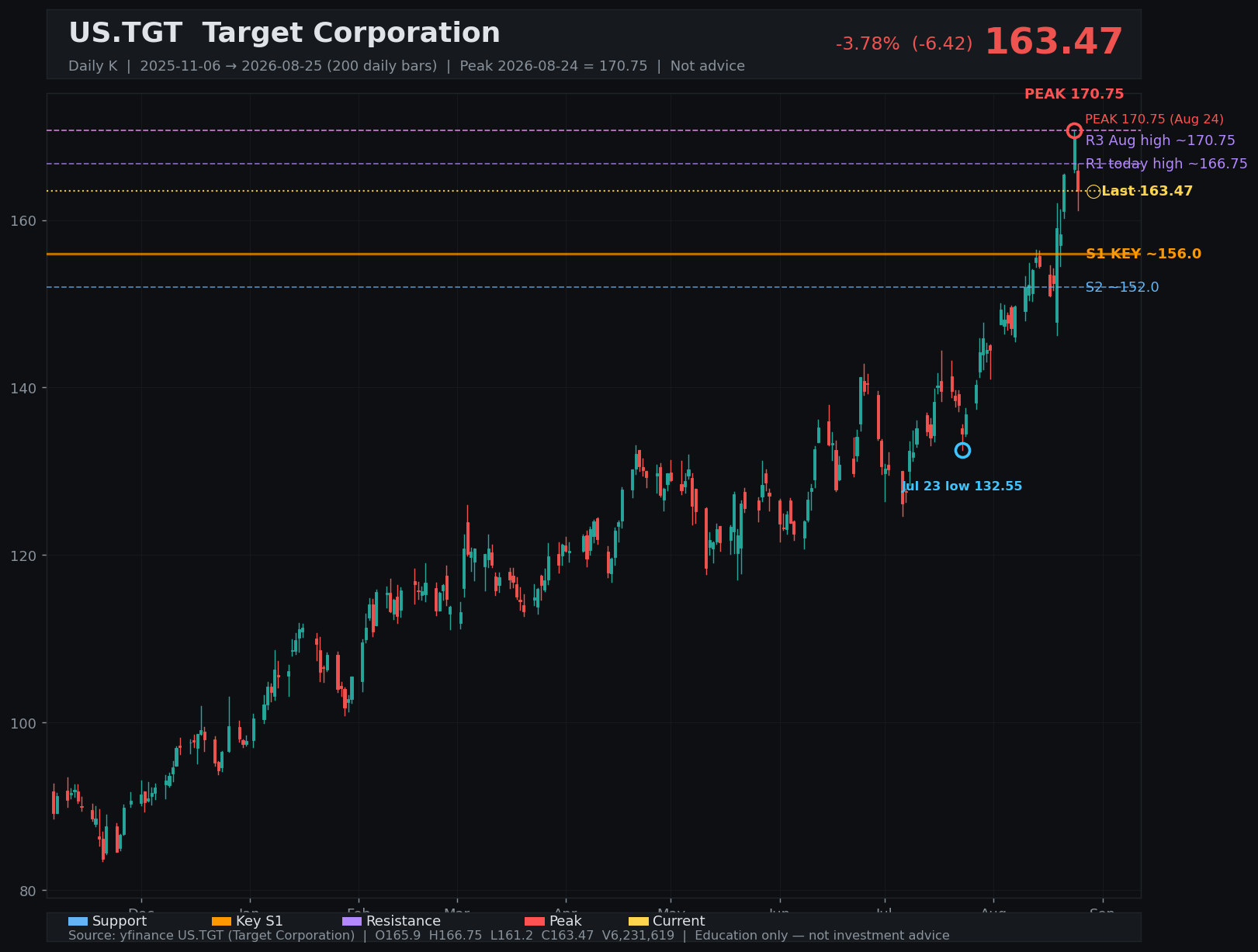The height and width of the screenshot is (952, 1258).
Task: Click the Last 163.47 label
Action: coord(1147,191)
